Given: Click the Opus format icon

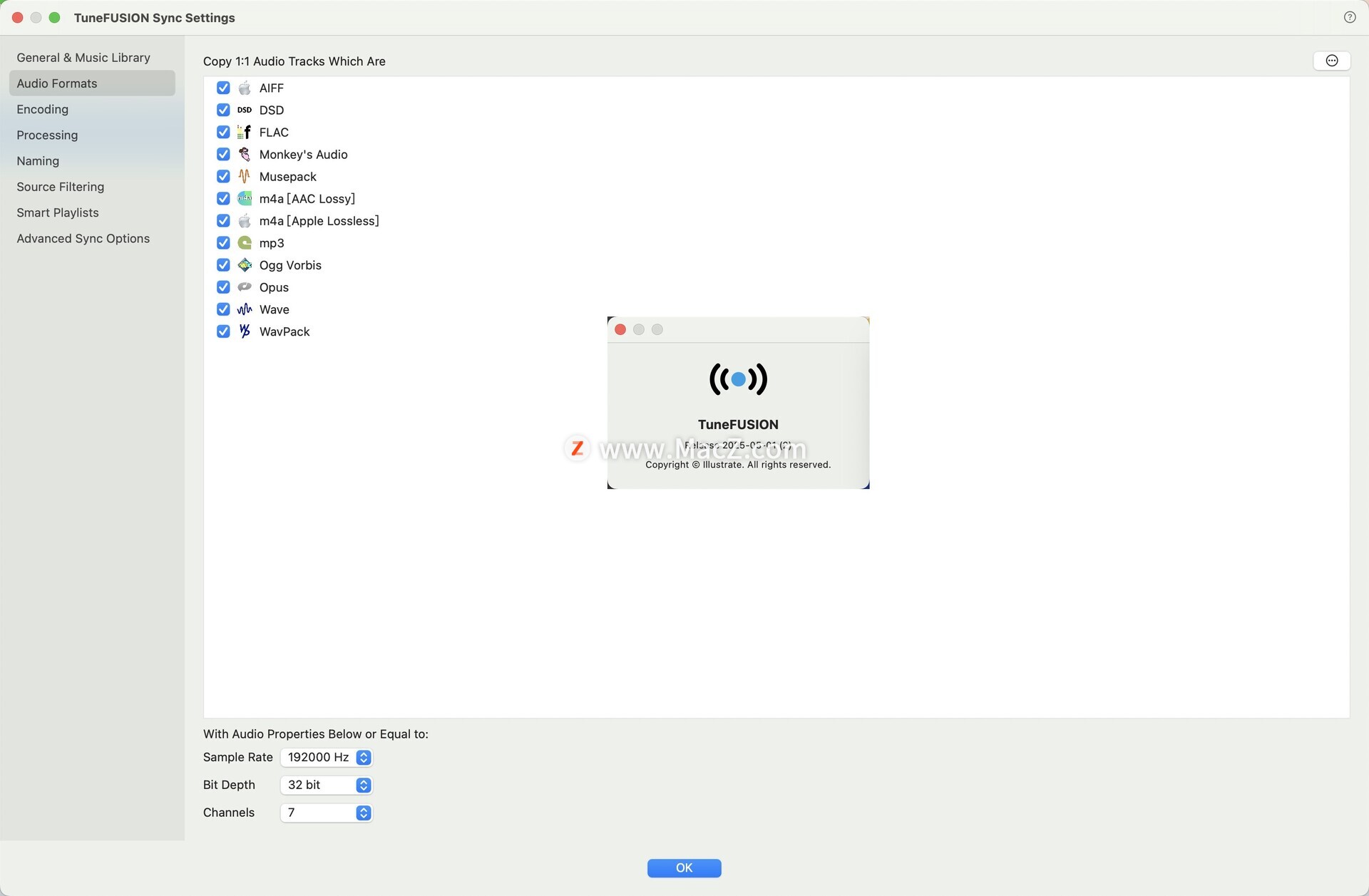Looking at the screenshot, I should [x=245, y=287].
